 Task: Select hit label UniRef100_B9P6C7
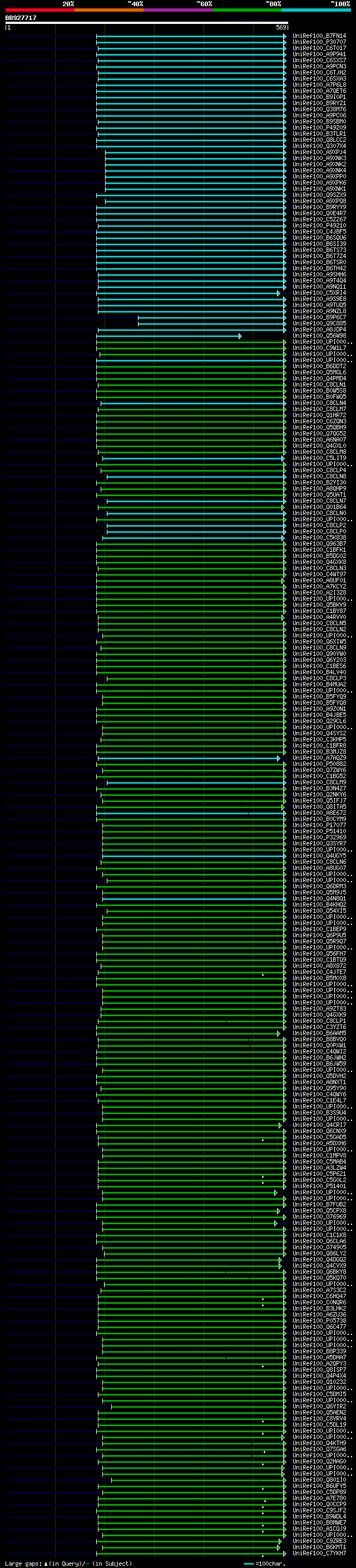[319, 318]
